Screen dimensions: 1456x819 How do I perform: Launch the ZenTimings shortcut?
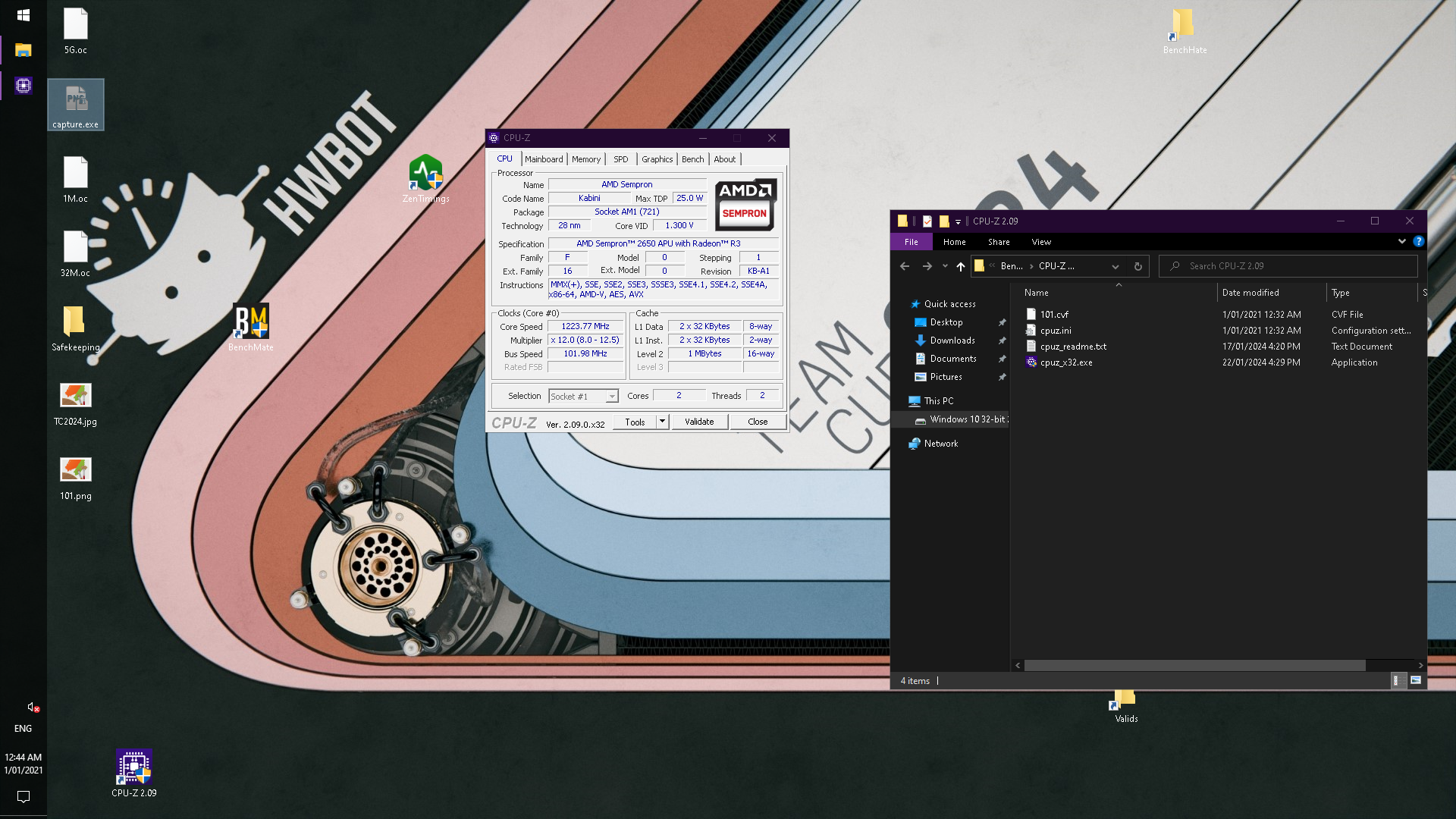[425, 179]
